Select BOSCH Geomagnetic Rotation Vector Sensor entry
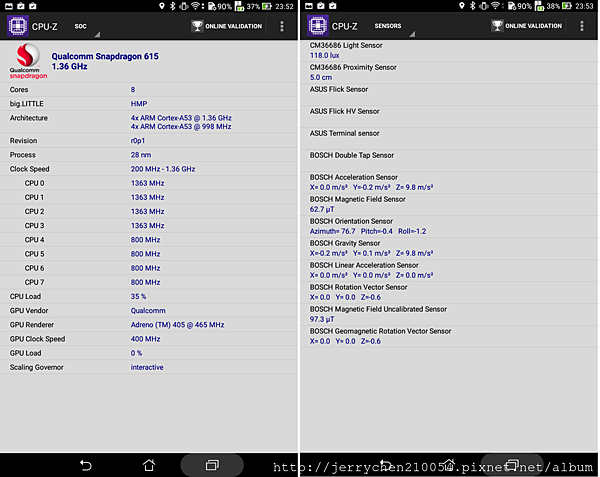600x477 pixels. coord(449,336)
